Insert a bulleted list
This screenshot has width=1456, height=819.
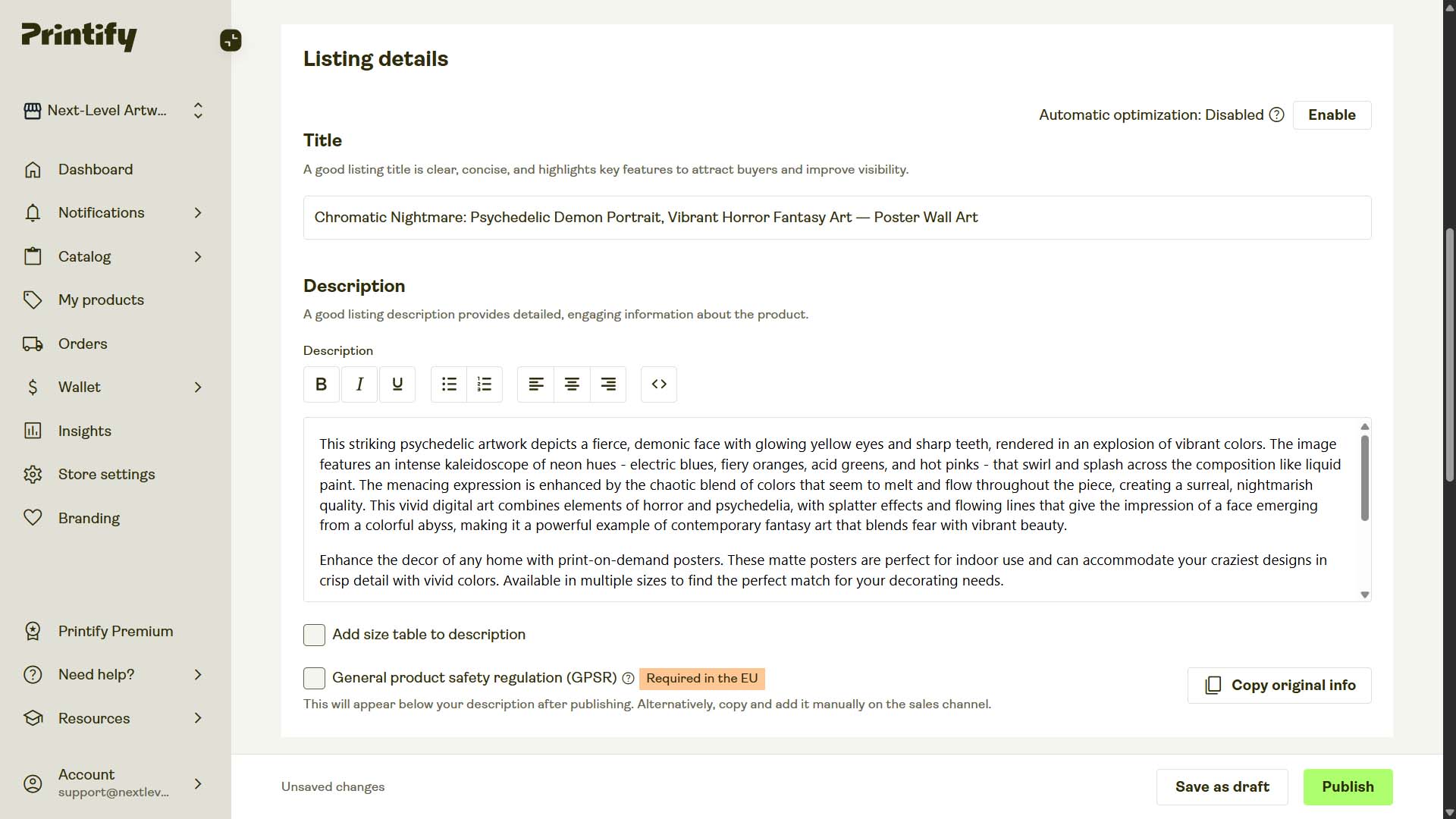pyautogui.click(x=448, y=384)
